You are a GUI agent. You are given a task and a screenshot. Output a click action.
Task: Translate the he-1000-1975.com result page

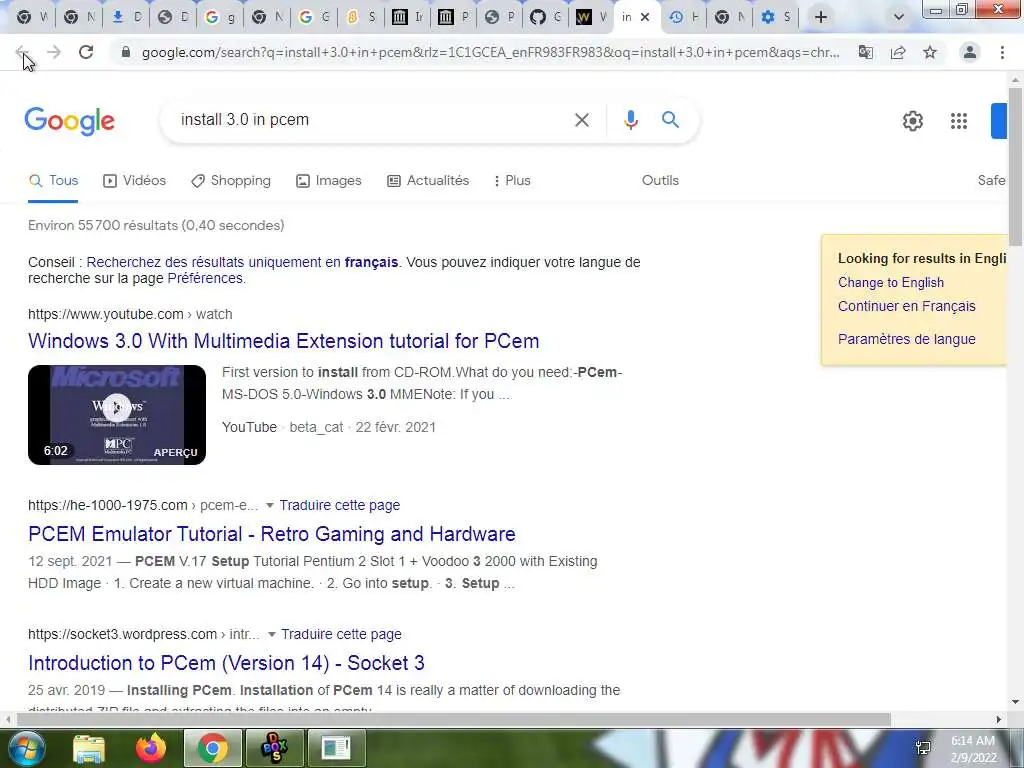pyautogui.click(x=340, y=505)
